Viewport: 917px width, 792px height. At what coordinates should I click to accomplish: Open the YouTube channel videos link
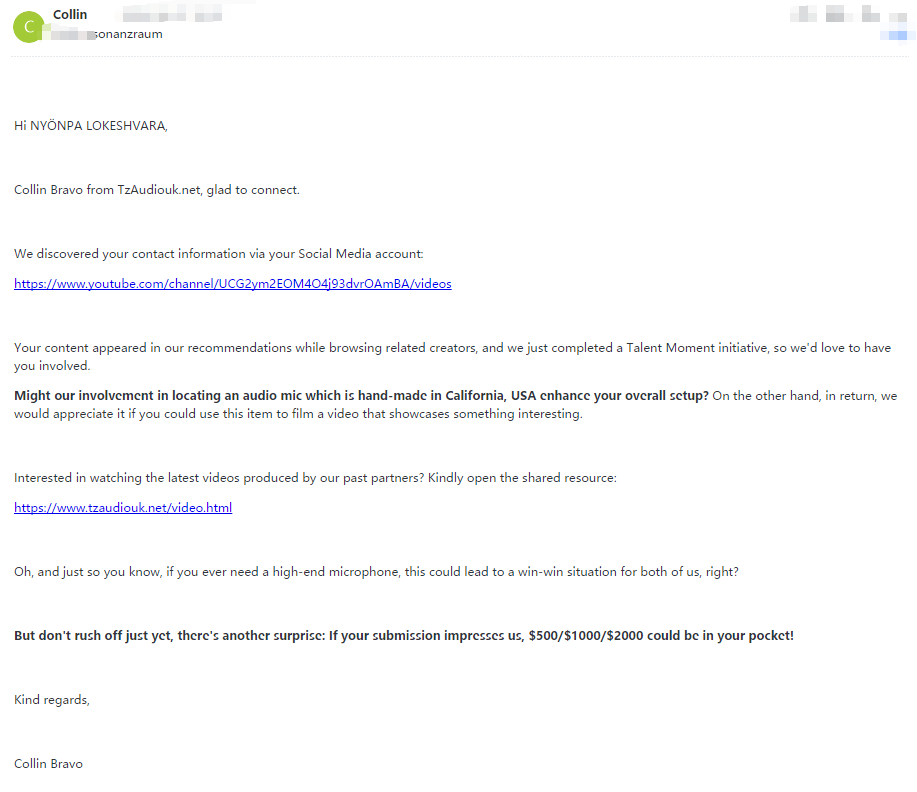tap(232, 284)
